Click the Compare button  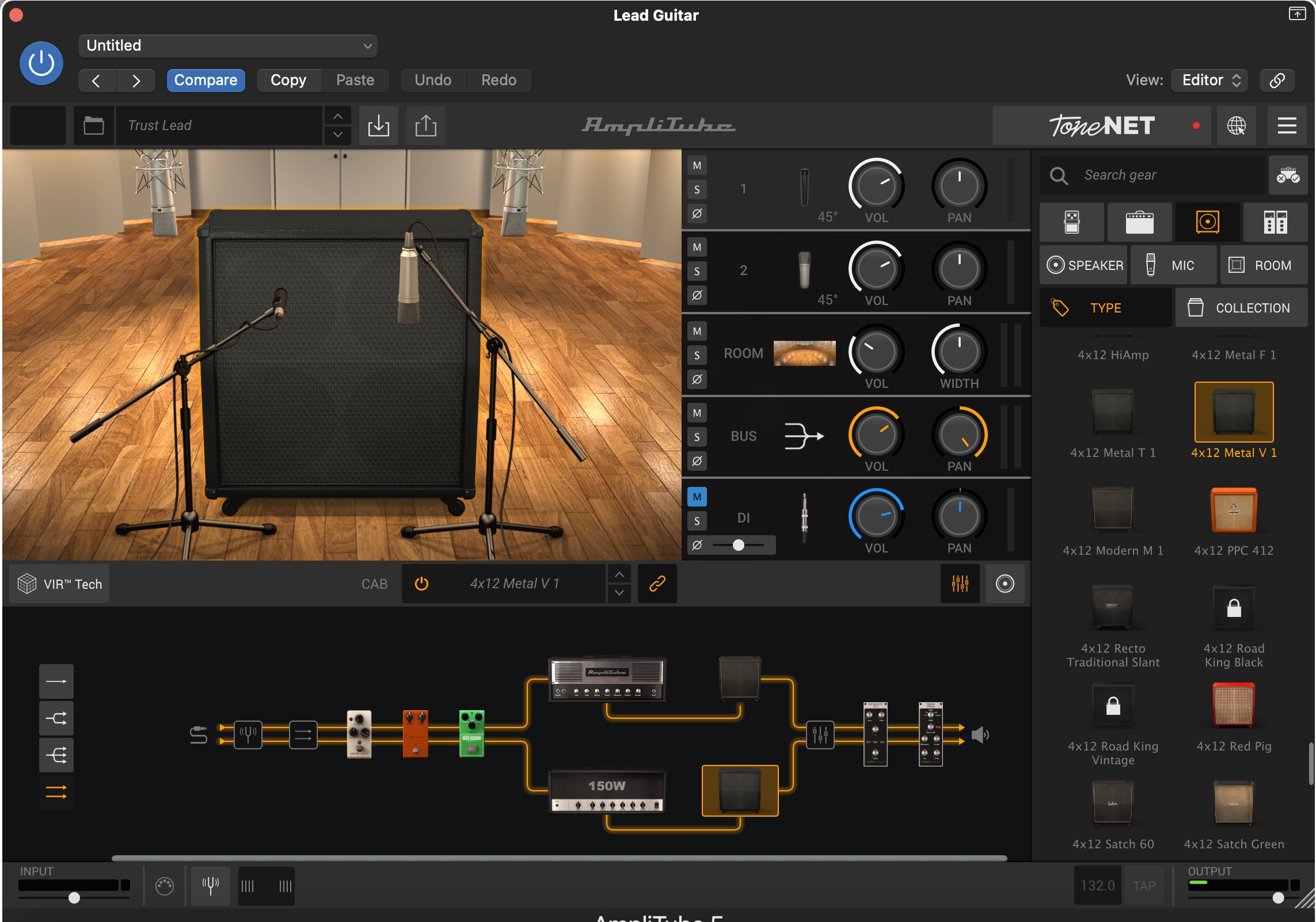click(206, 80)
